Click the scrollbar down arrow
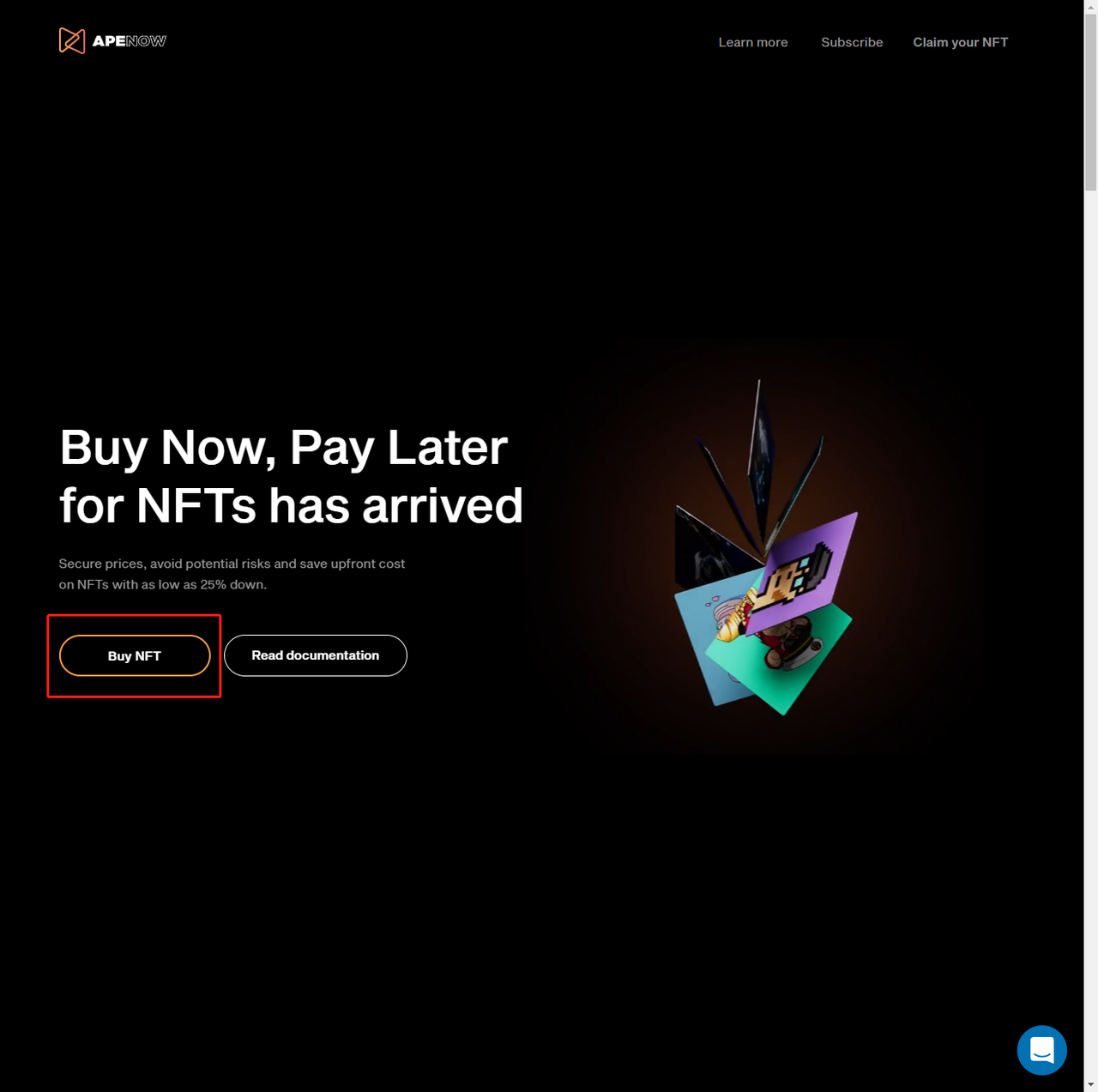The width and height of the screenshot is (1098, 1092). pyautogui.click(x=1090, y=1085)
